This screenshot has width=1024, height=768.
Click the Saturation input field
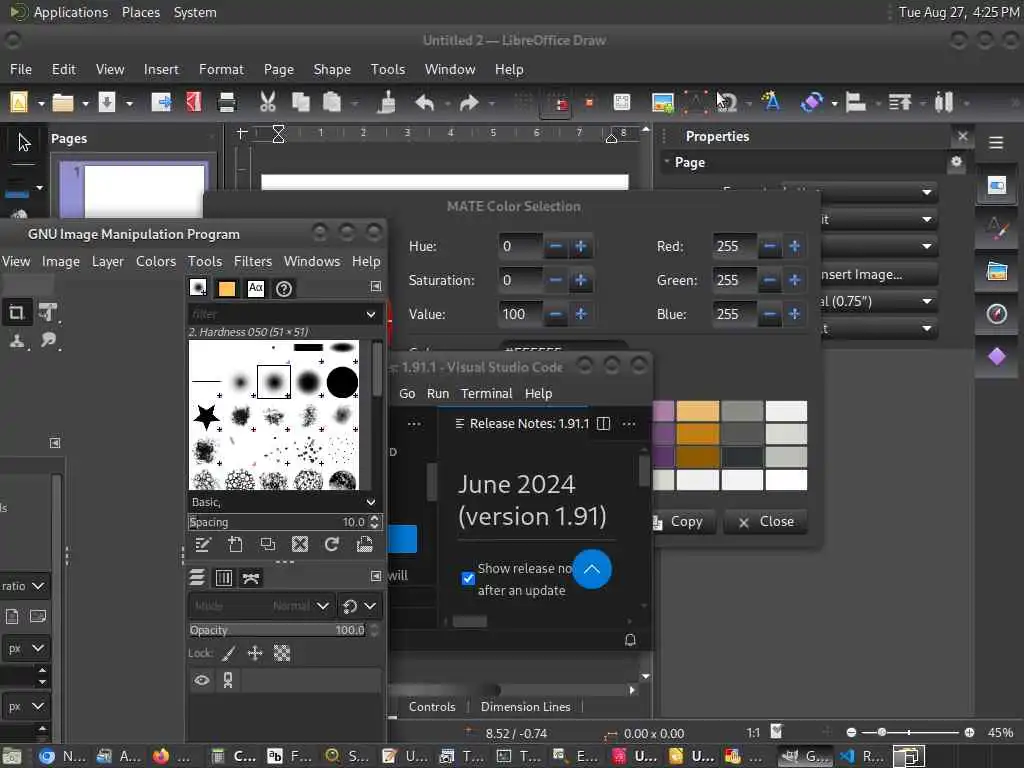[520, 280]
